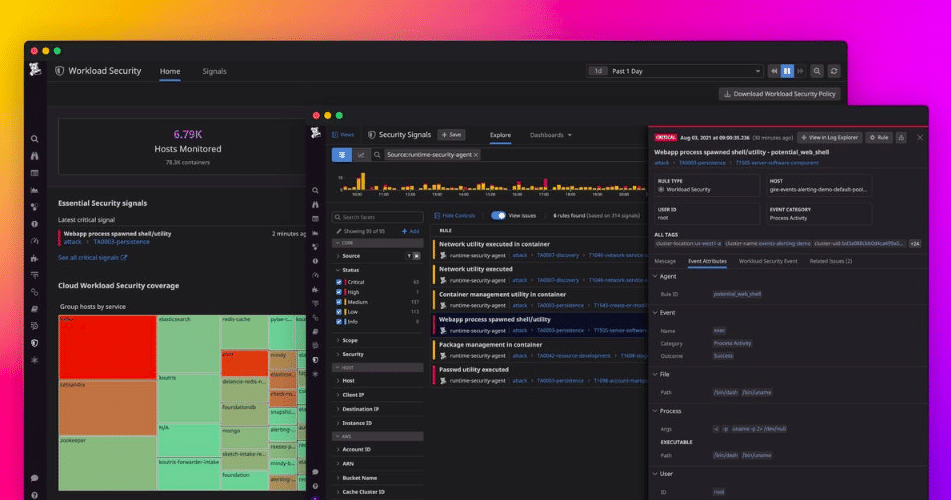Uncheck the Info status checkbox

(339, 322)
